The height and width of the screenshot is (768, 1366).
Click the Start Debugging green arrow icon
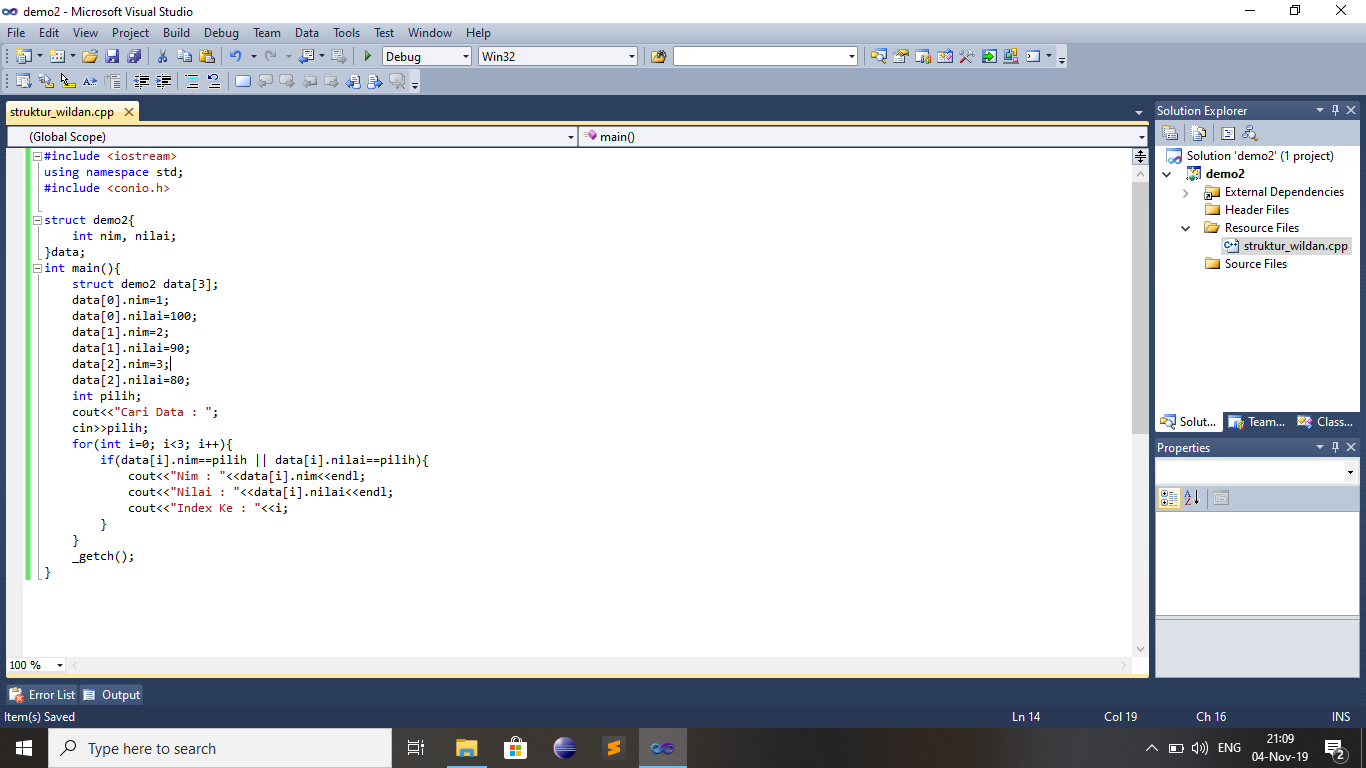coord(367,56)
